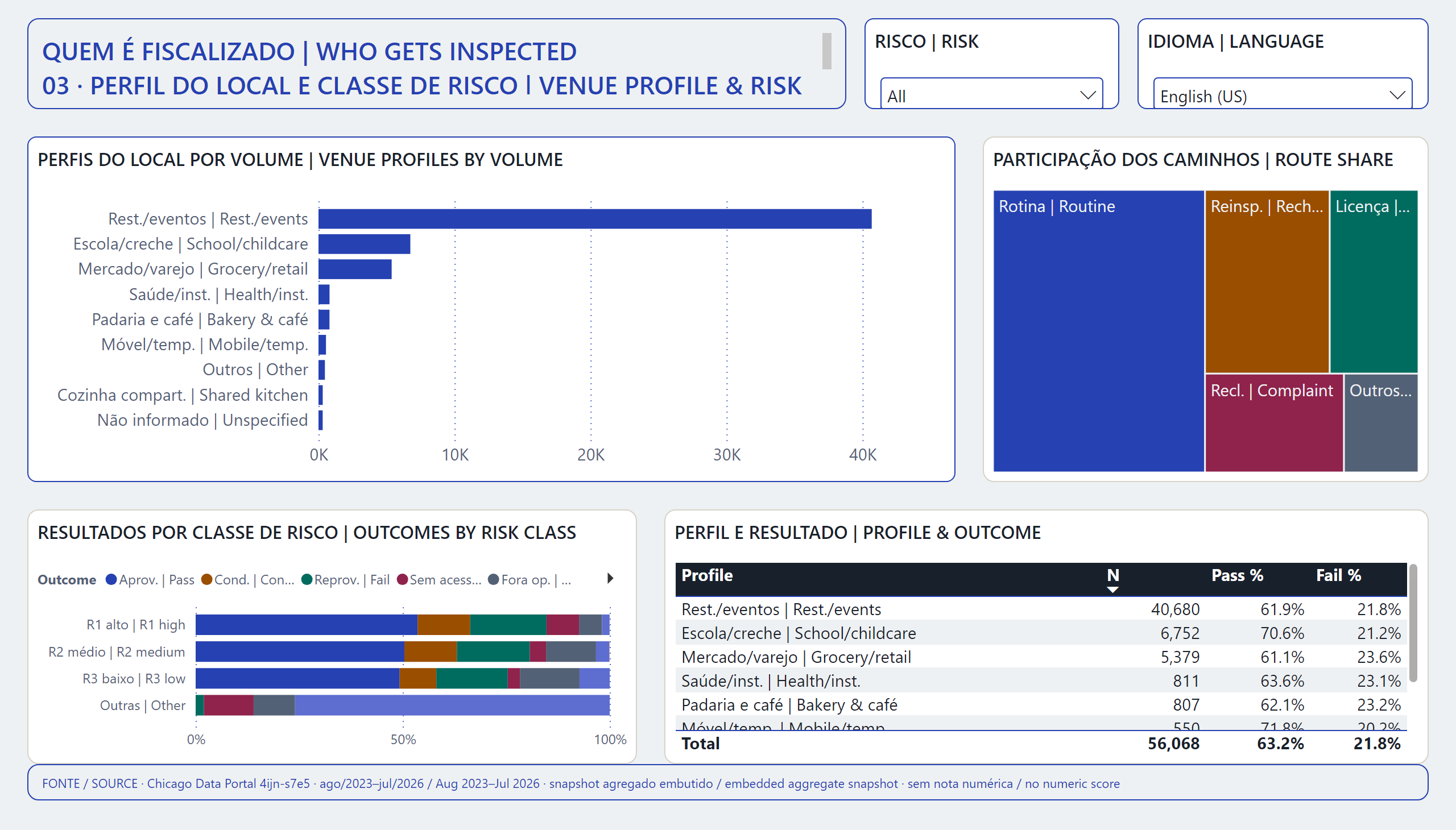Click the blue Pass segment of R2 médio bar
The width and height of the screenshot is (1456, 830).
(300, 651)
